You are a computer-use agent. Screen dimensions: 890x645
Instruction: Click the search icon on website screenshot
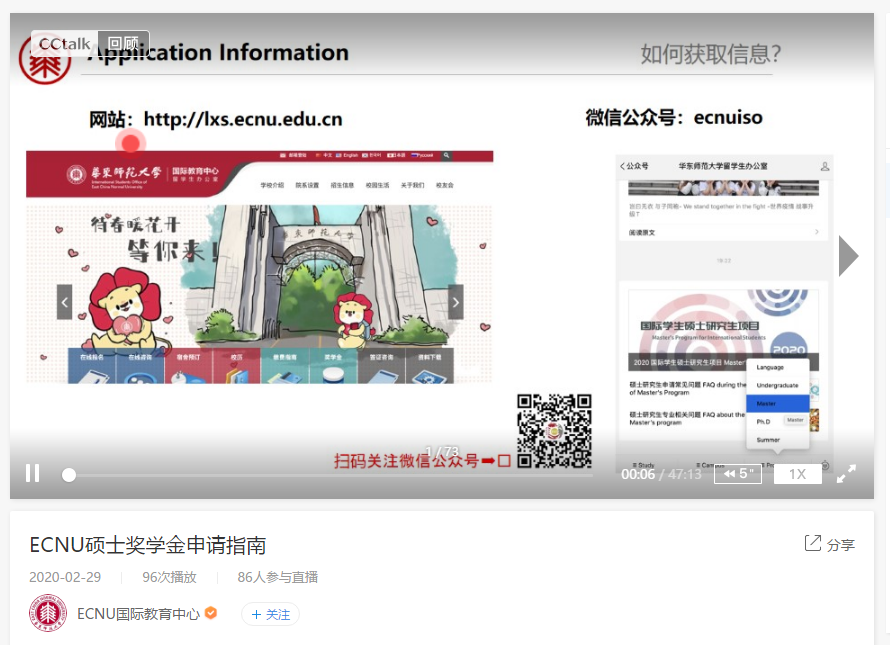point(447,155)
